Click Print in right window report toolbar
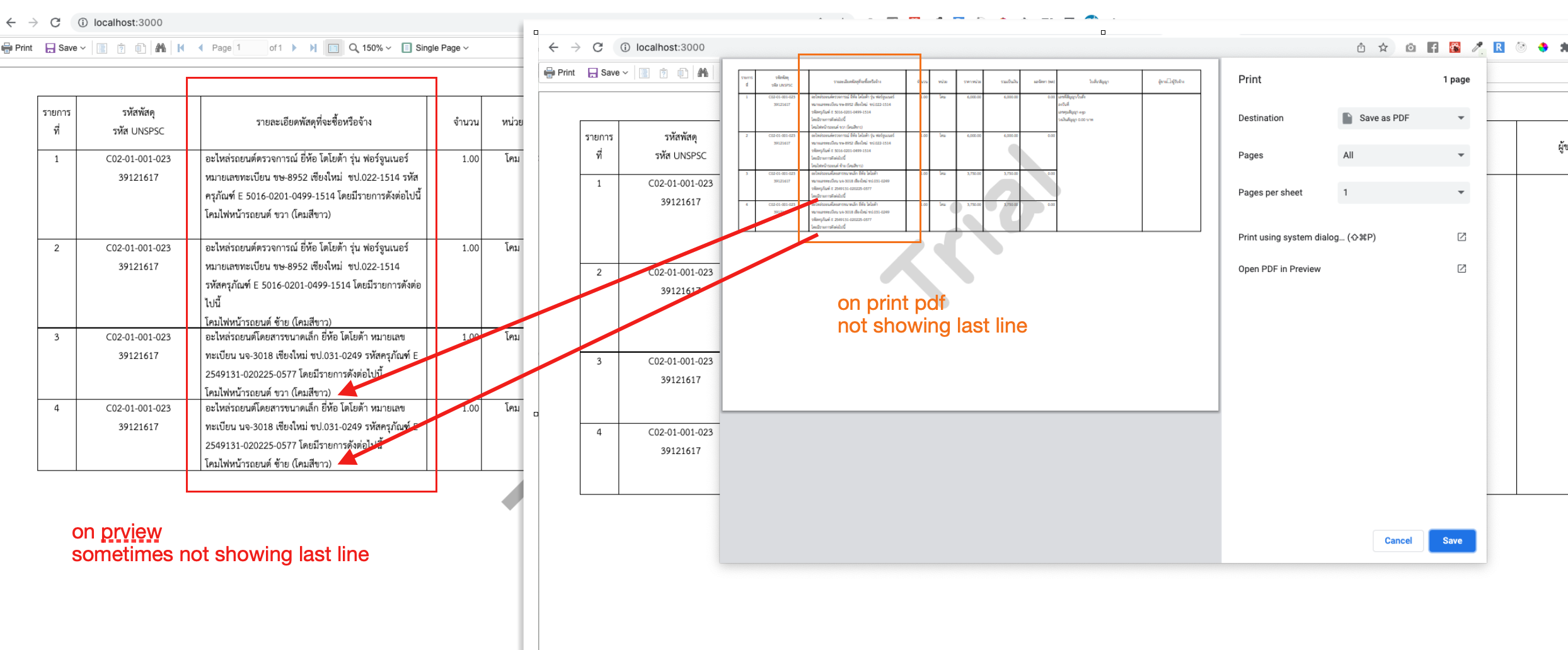This screenshot has height=650, width=1568. 560,72
